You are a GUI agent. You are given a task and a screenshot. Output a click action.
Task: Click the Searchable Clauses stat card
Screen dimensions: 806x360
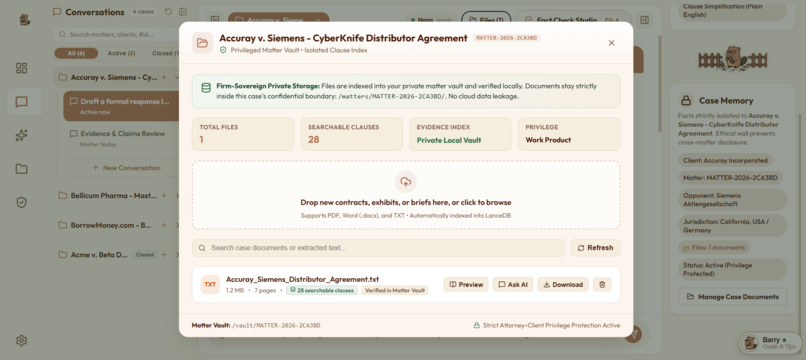tap(352, 134)
